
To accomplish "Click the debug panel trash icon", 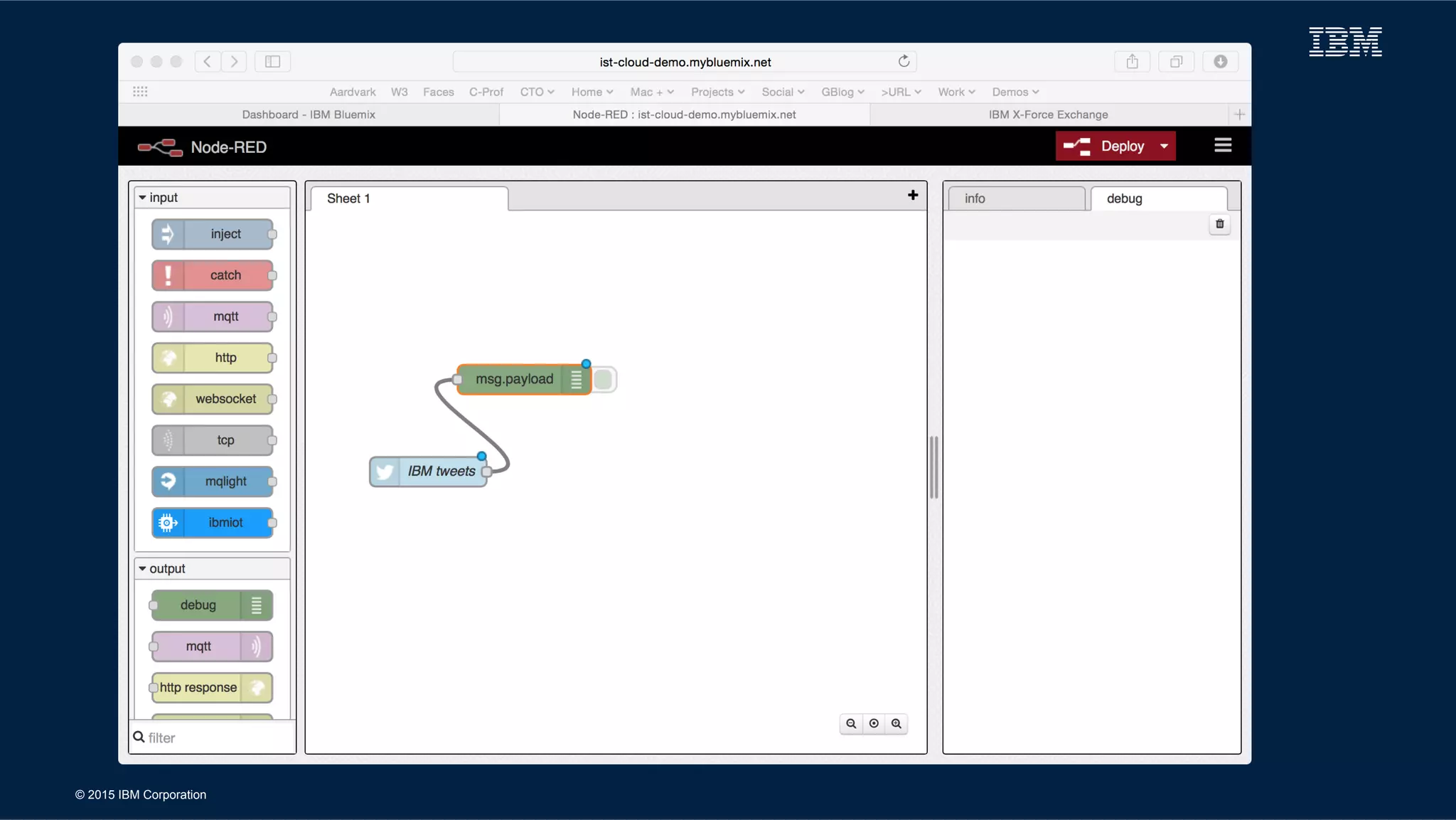I will [1219, 224].
